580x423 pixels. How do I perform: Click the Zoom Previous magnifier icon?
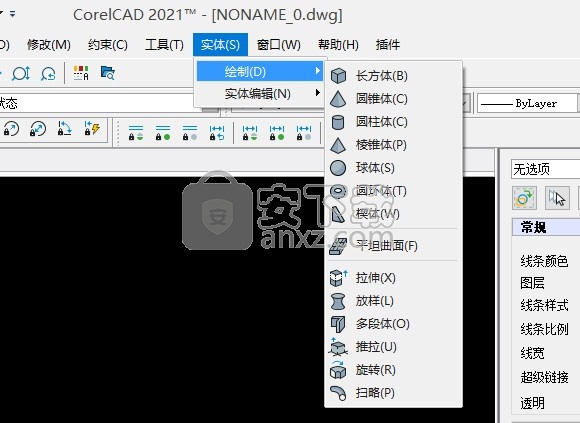48,73
